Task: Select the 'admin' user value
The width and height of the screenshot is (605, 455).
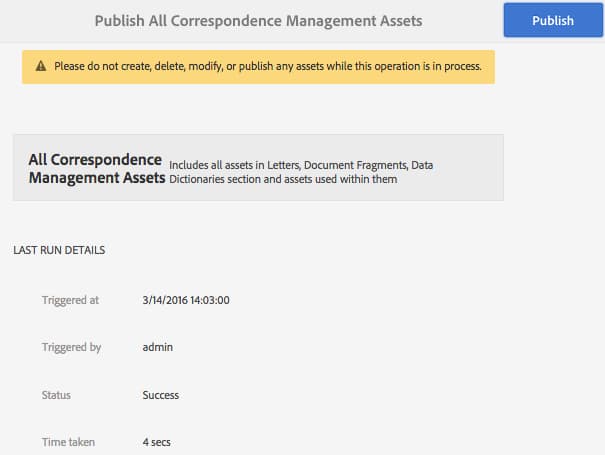Action: point(157,347)
